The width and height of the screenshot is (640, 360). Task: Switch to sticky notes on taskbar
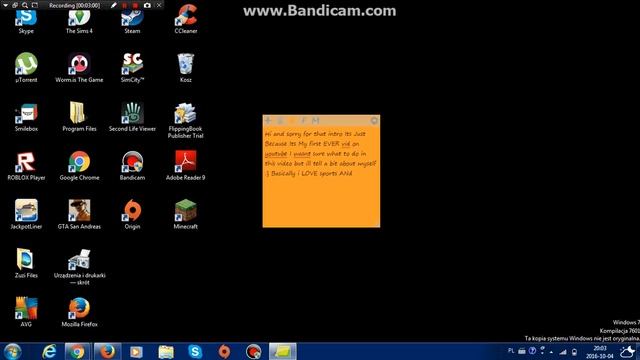(x=282, y=351)
